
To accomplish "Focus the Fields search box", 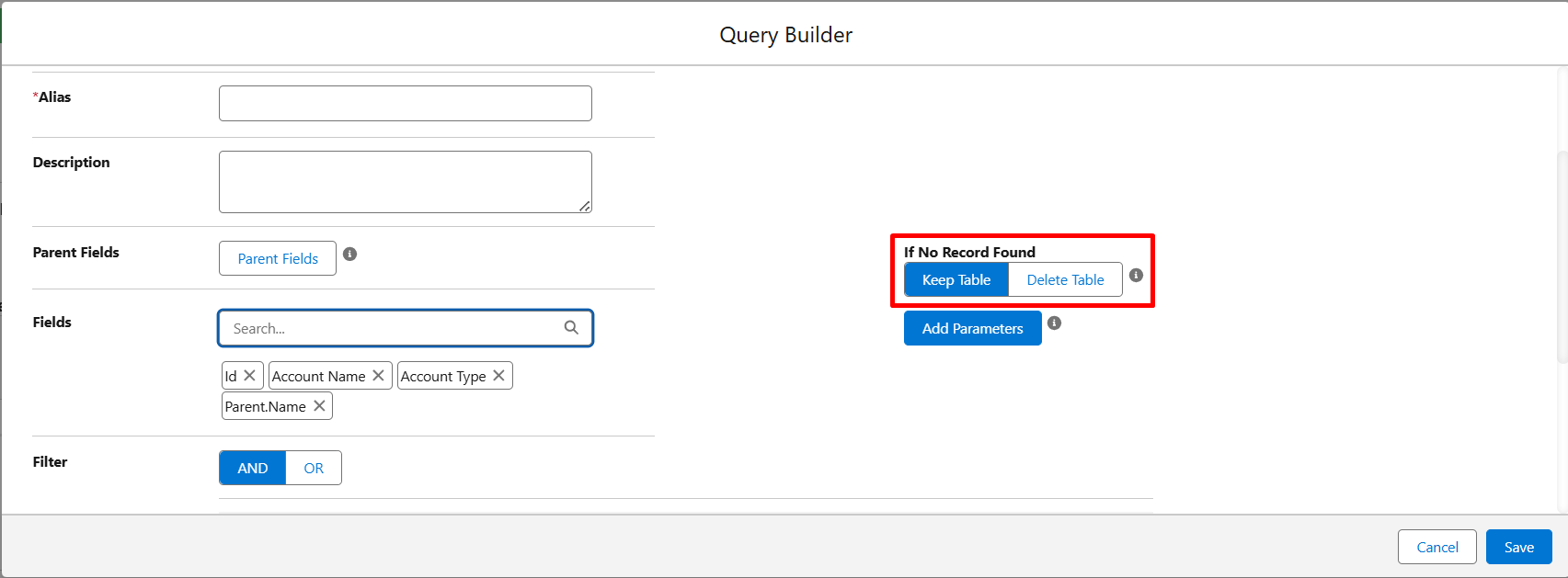I will [x=391, y=329].
